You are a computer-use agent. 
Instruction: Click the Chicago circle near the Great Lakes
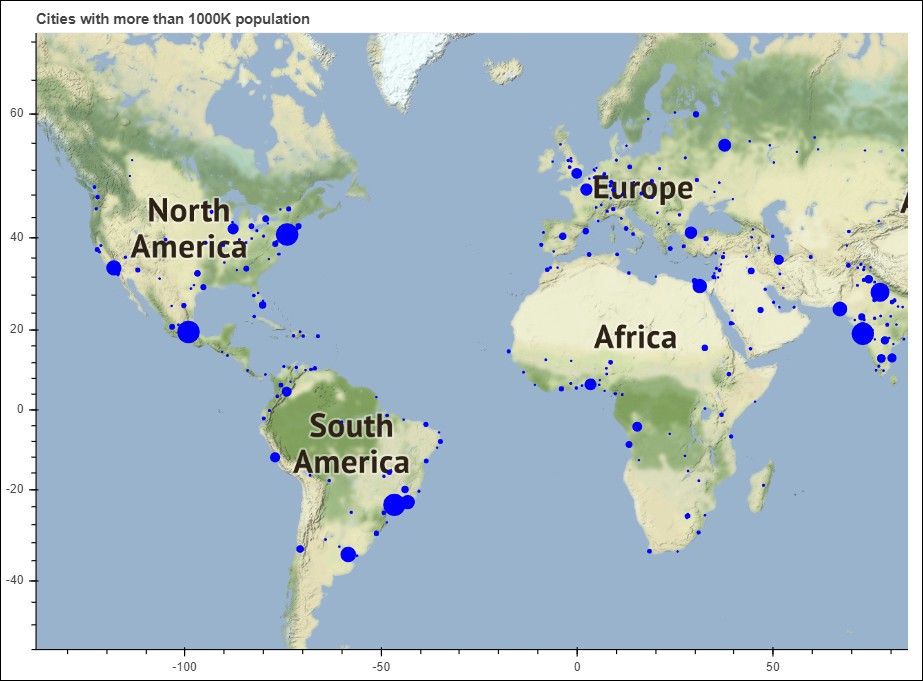coord(233,229)
